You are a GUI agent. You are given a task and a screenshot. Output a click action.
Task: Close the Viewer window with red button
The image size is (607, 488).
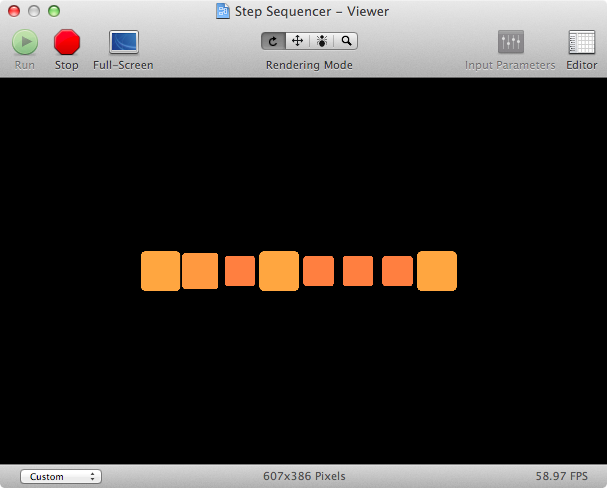(x=14, y=11)
